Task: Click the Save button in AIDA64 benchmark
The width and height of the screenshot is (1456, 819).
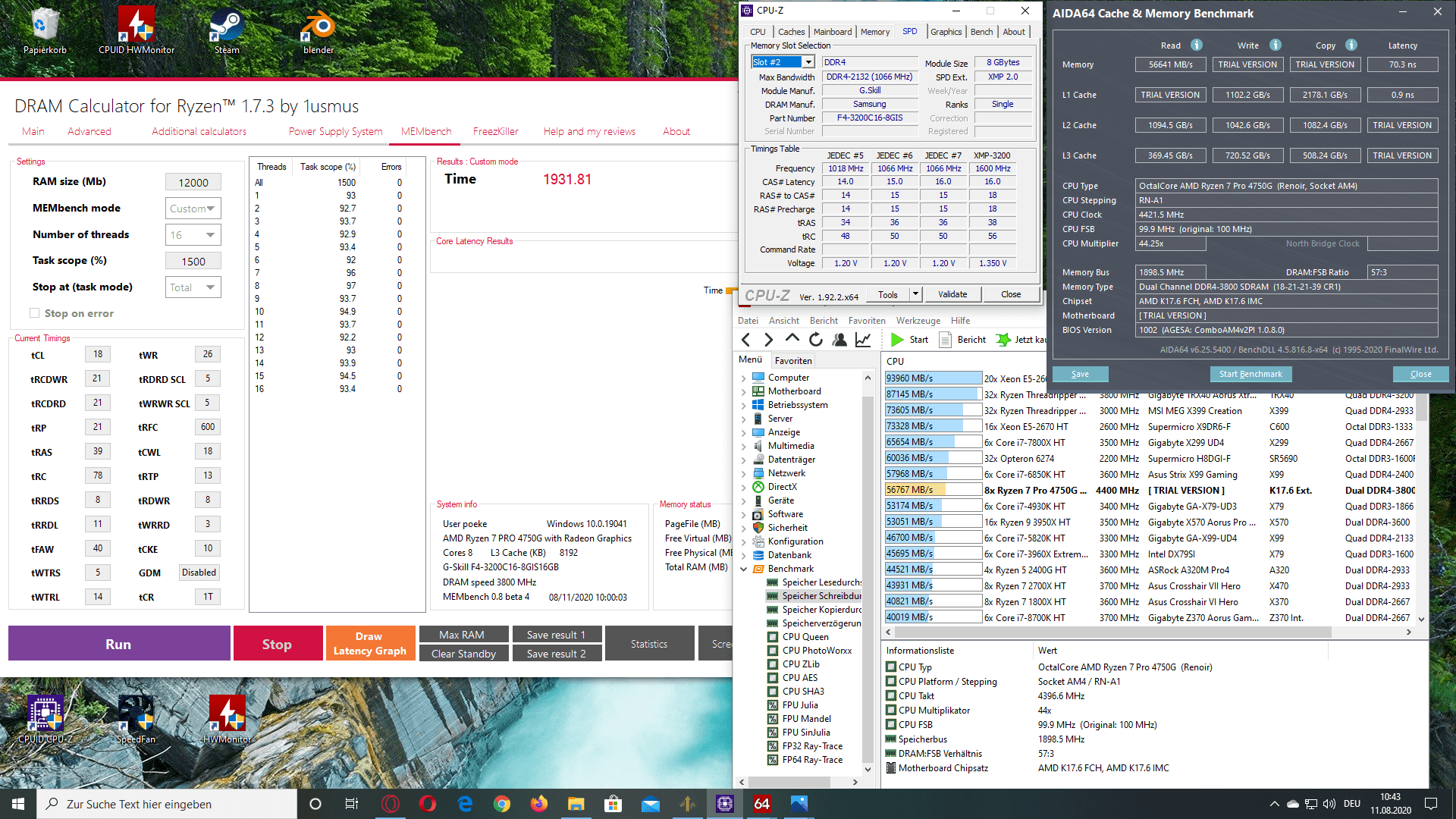Action: click(x=1080, y=374)
